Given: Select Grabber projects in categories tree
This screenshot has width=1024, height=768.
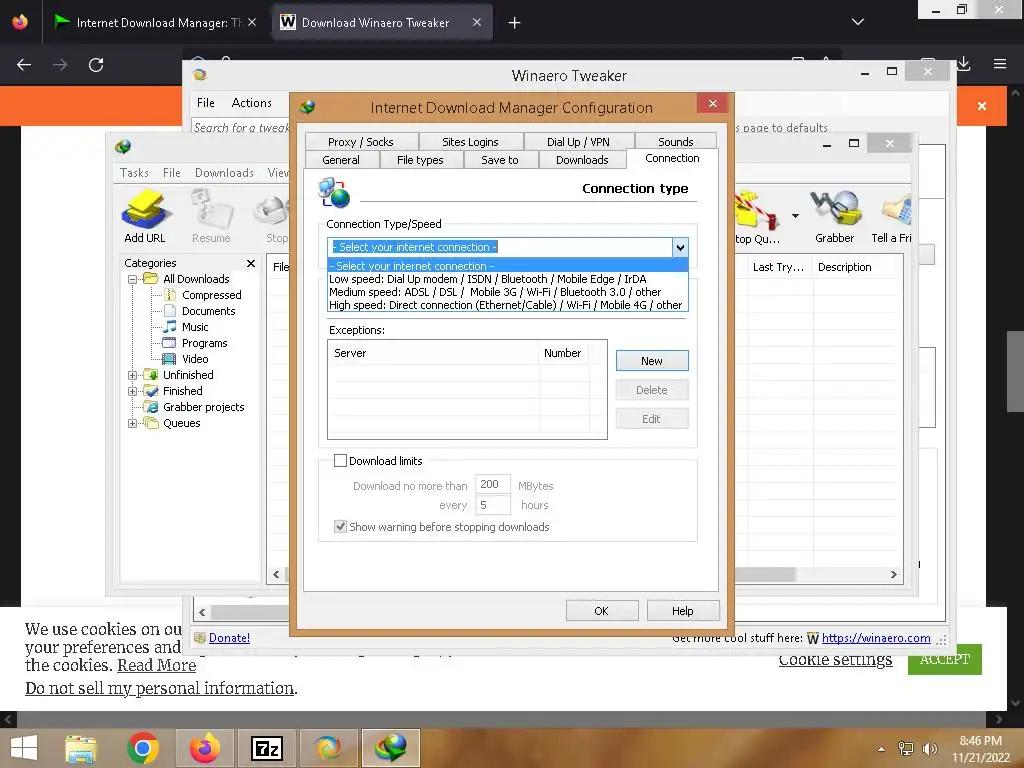Looking at the screenshot, I should point(203,407).
